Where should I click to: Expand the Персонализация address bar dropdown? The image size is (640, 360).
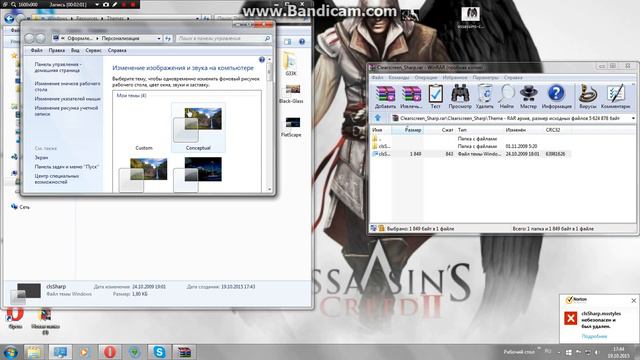coord(159,38)
